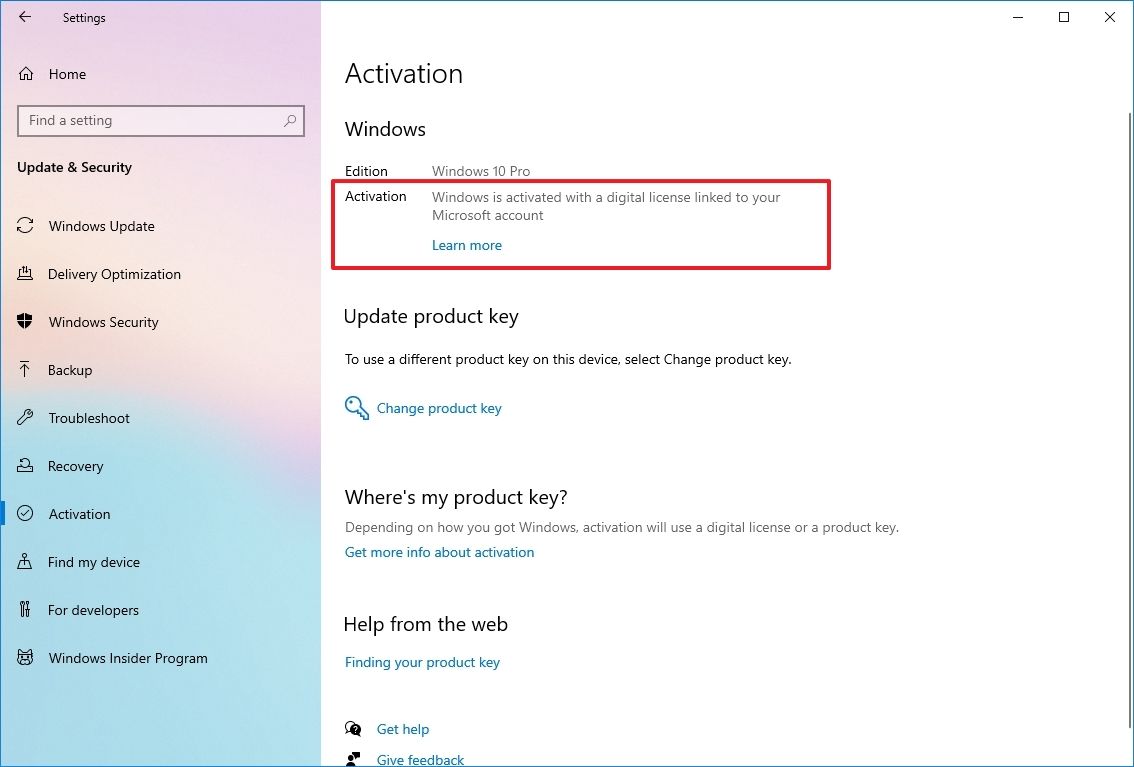This screenshot has width=1134, height=767.
Task: Click the back arrow at top left
Action: [x=25, y=17]
